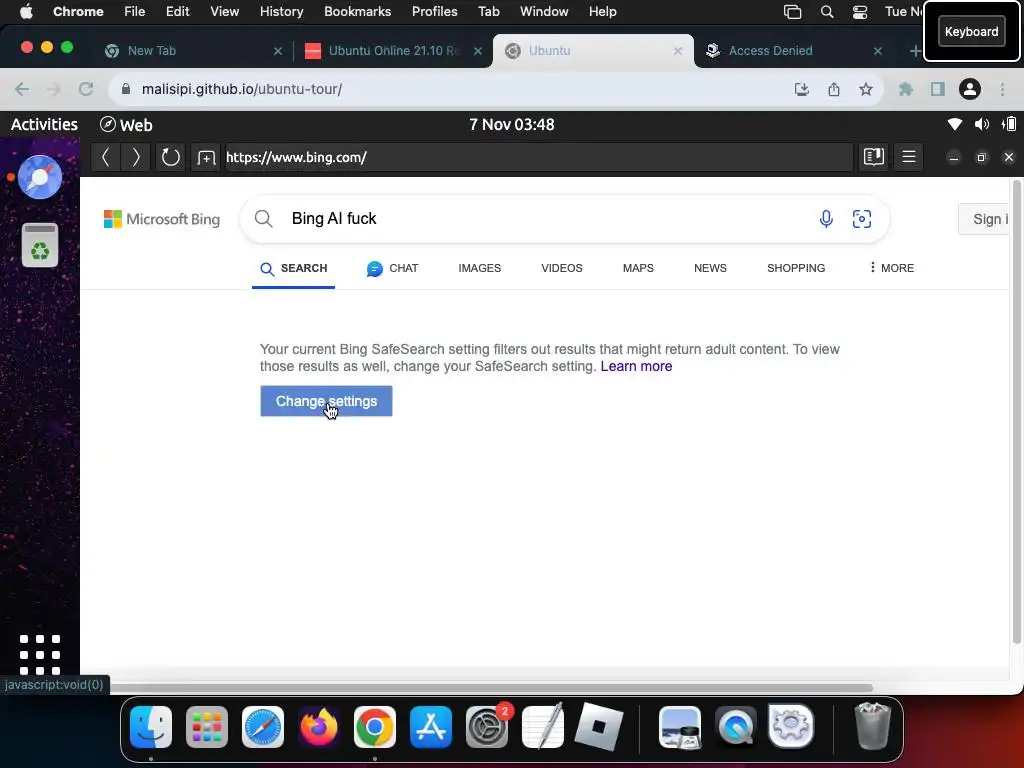Open the Web app menu in top bar

pyautogui.click(x=126, y=124)
